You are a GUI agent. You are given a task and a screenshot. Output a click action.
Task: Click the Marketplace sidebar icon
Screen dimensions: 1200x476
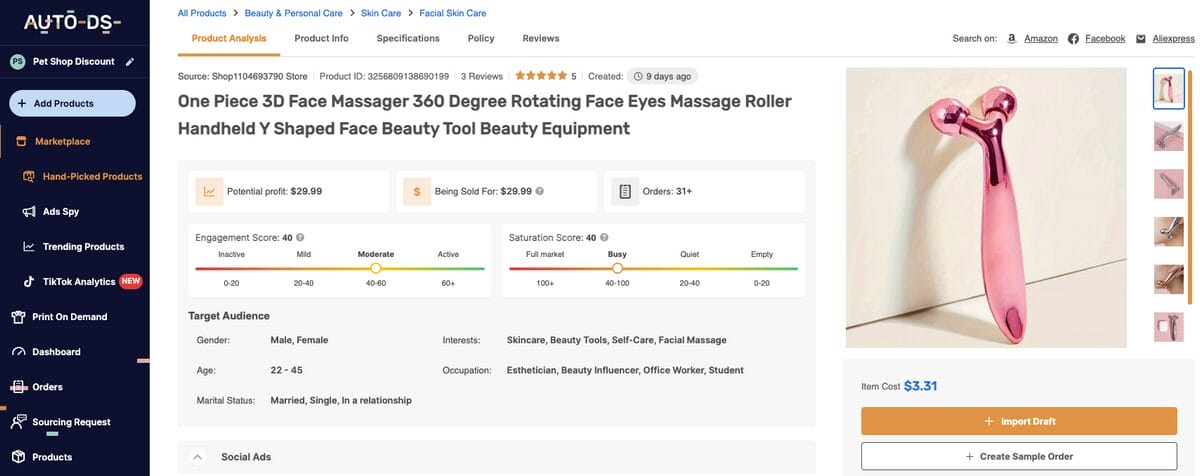pyautogui.click(x=21, y=141)
